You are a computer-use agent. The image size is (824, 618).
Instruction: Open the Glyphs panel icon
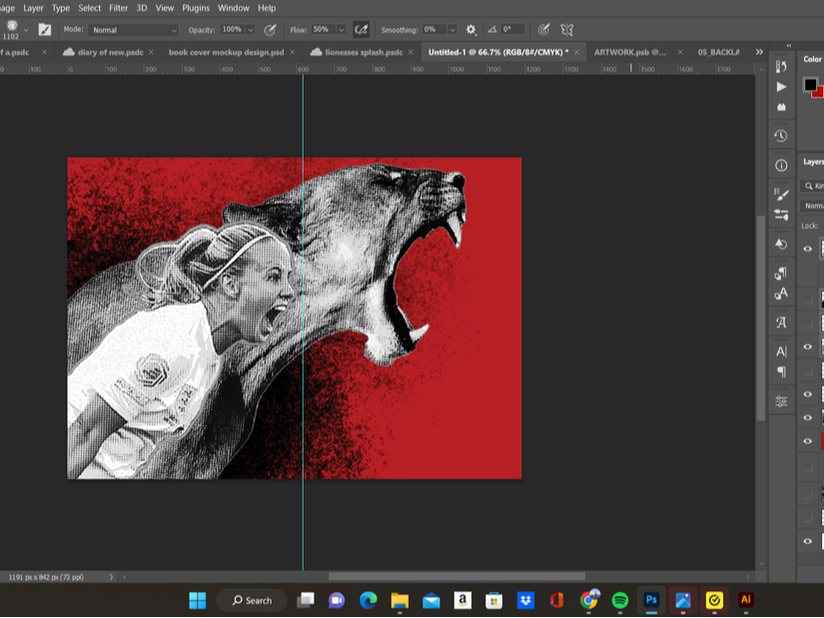(781, 322)
